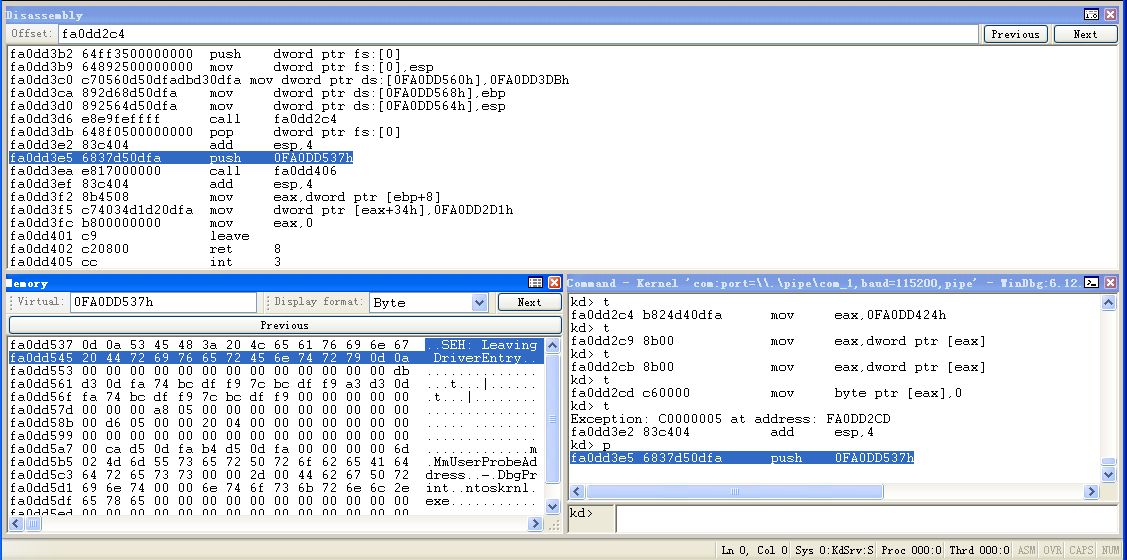Click the memory list scroll-down arrow
Viewport: 1127px width, 560px height.
tap(553, 506)
